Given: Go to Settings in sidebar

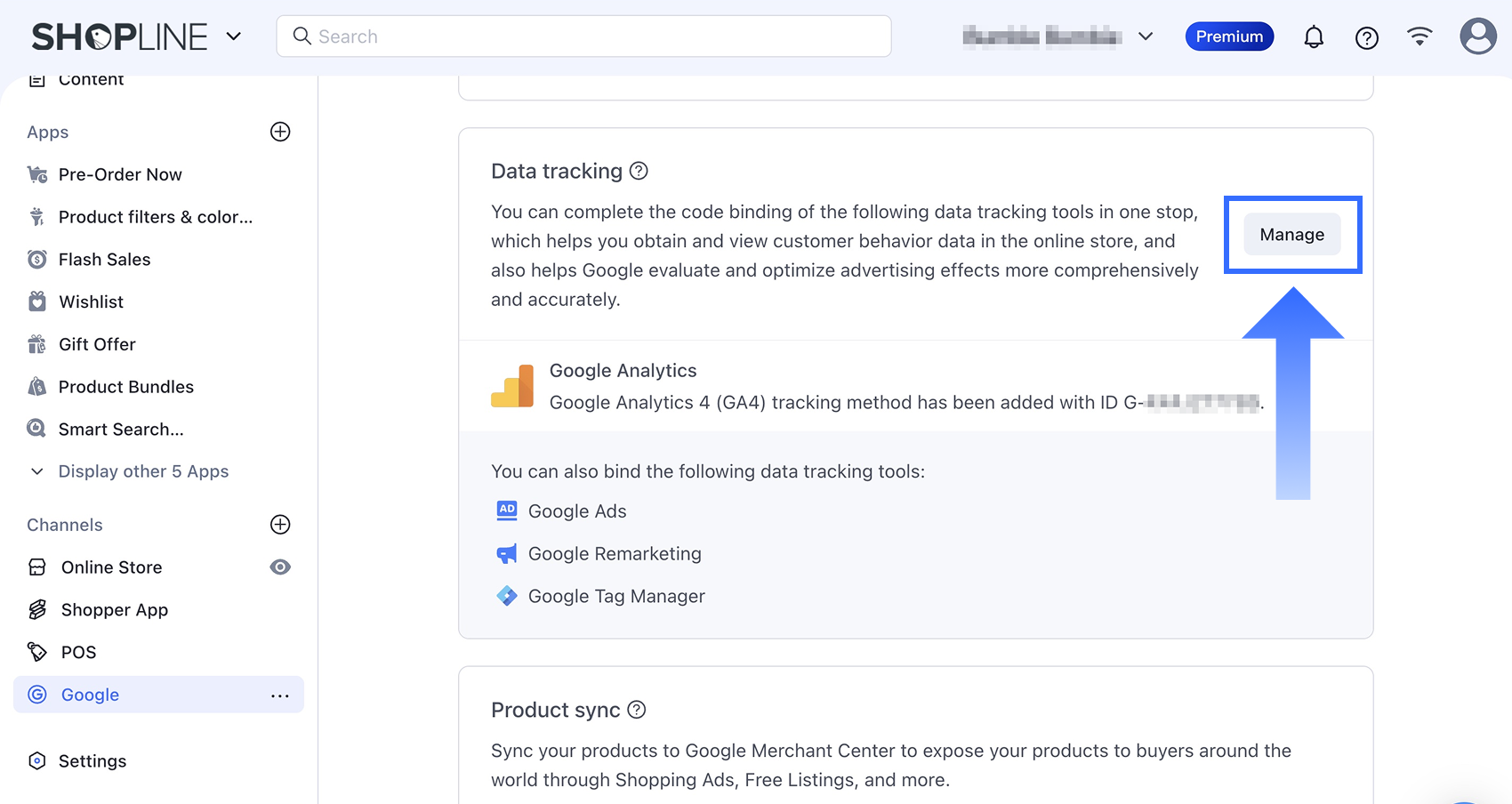Looking at the screenshot, I should click(92, 761).
